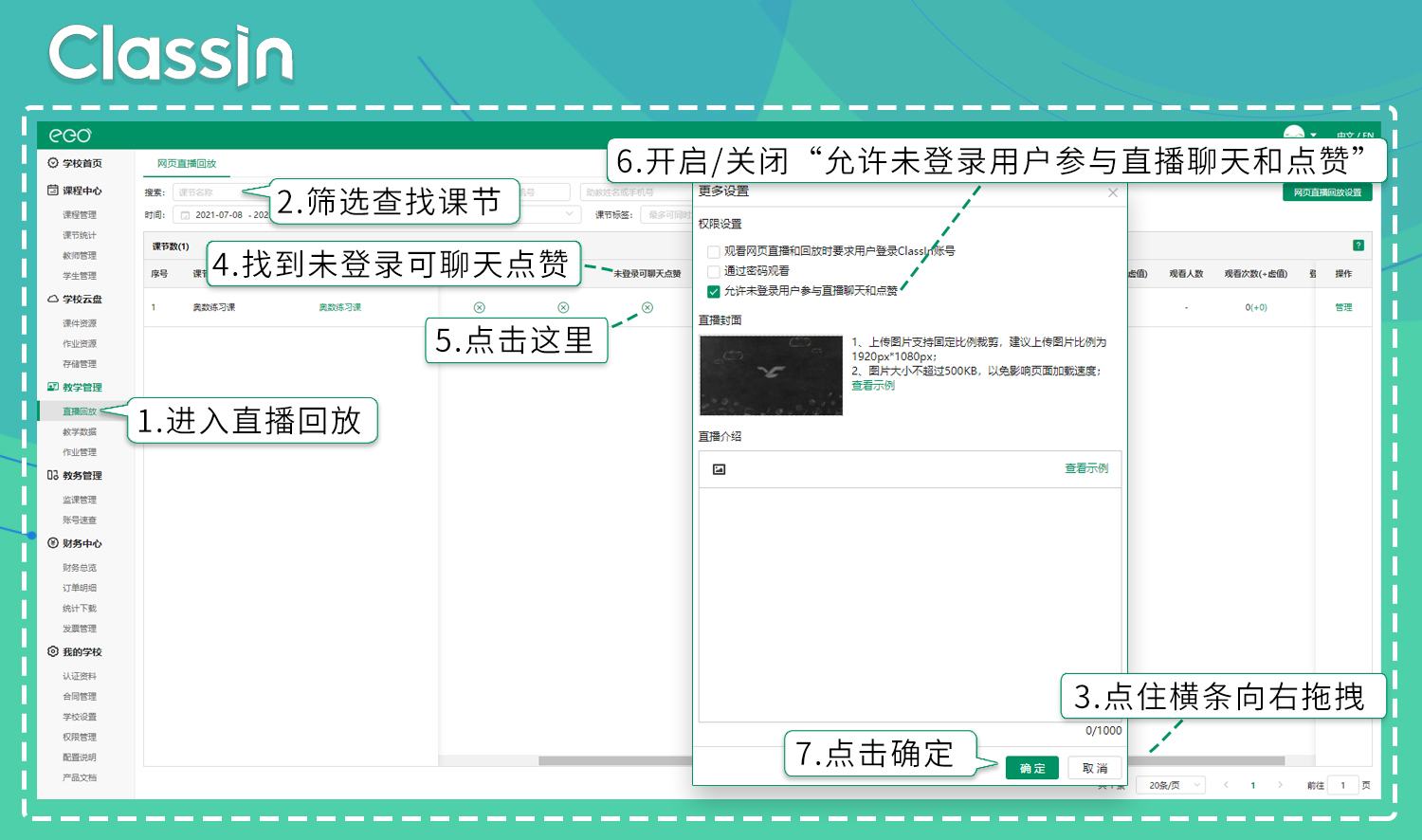1422x840 pixels.
Task: Check 观看网页直播和回放时要求用户登录ClassIn账号
Action: coord(714,251)
